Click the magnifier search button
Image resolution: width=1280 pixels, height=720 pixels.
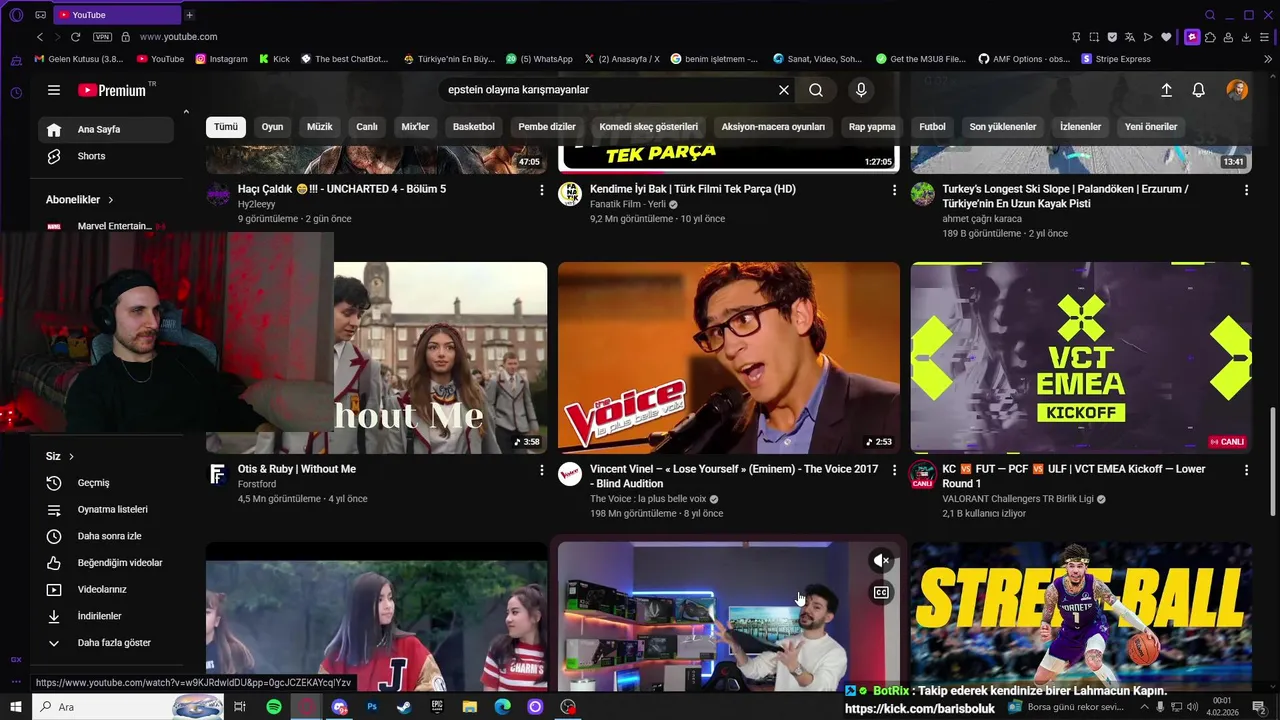tap(816, 90)
